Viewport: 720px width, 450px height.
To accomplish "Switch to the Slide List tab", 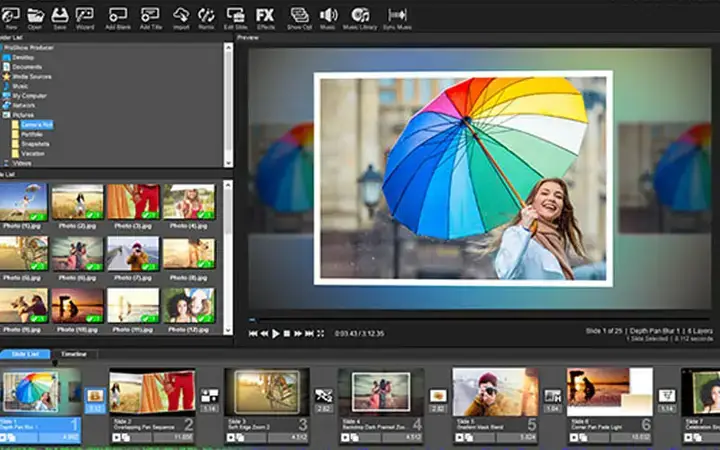I will pyautogui.click(x=25, y=354).
